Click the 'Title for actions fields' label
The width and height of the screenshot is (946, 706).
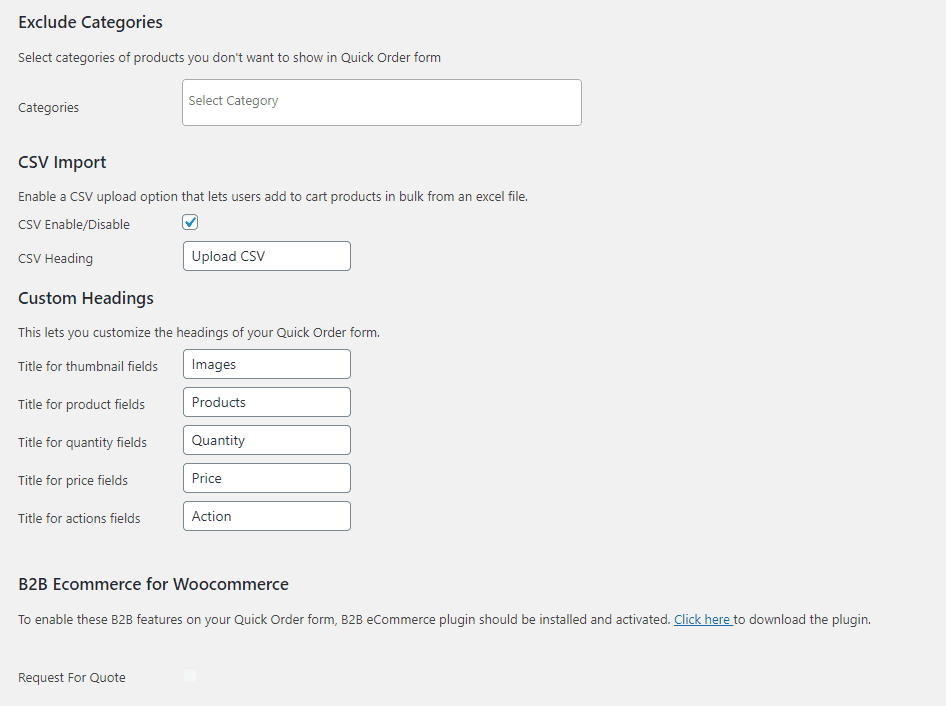coord(79,518)
